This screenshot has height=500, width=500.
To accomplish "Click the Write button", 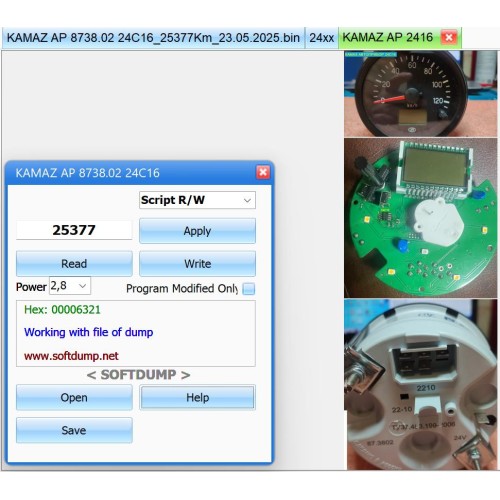I will tap(197, 264).
